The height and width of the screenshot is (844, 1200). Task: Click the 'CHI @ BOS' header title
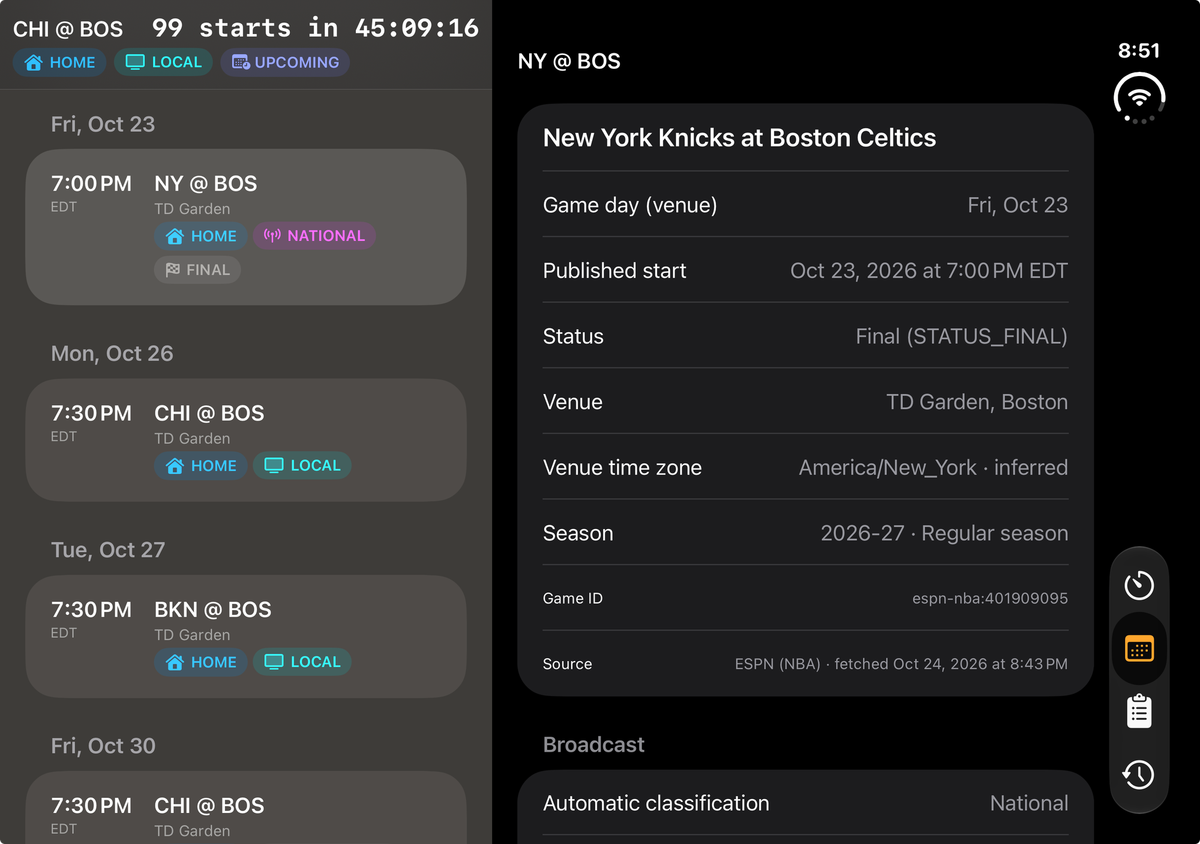(x=68, y=29)
